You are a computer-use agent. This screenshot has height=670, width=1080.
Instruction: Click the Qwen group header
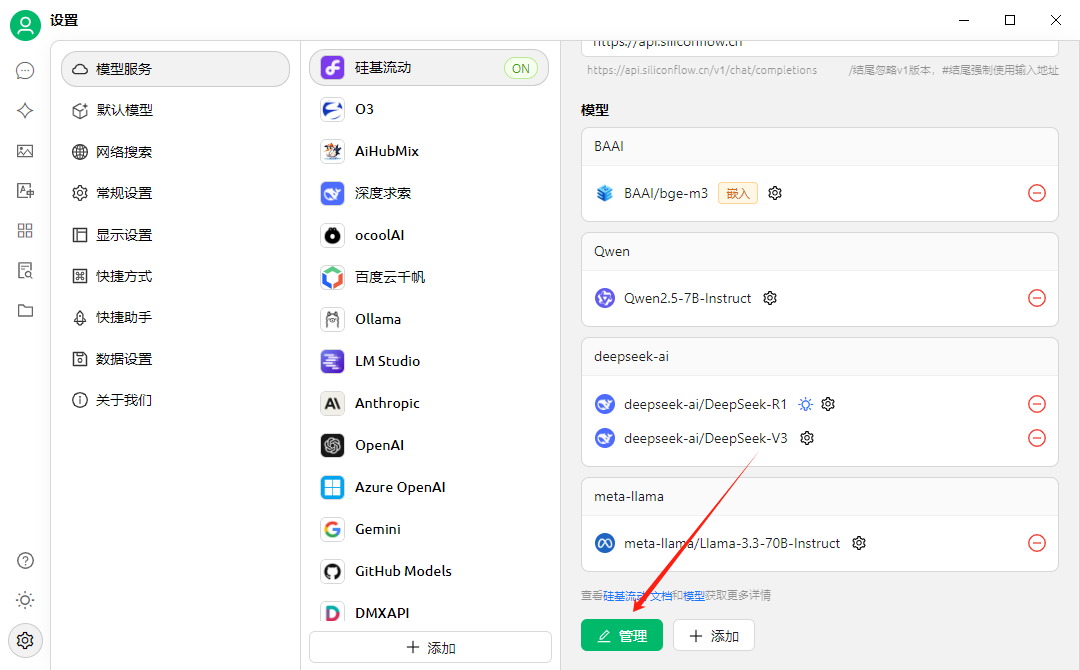click(x=820, y=251)
